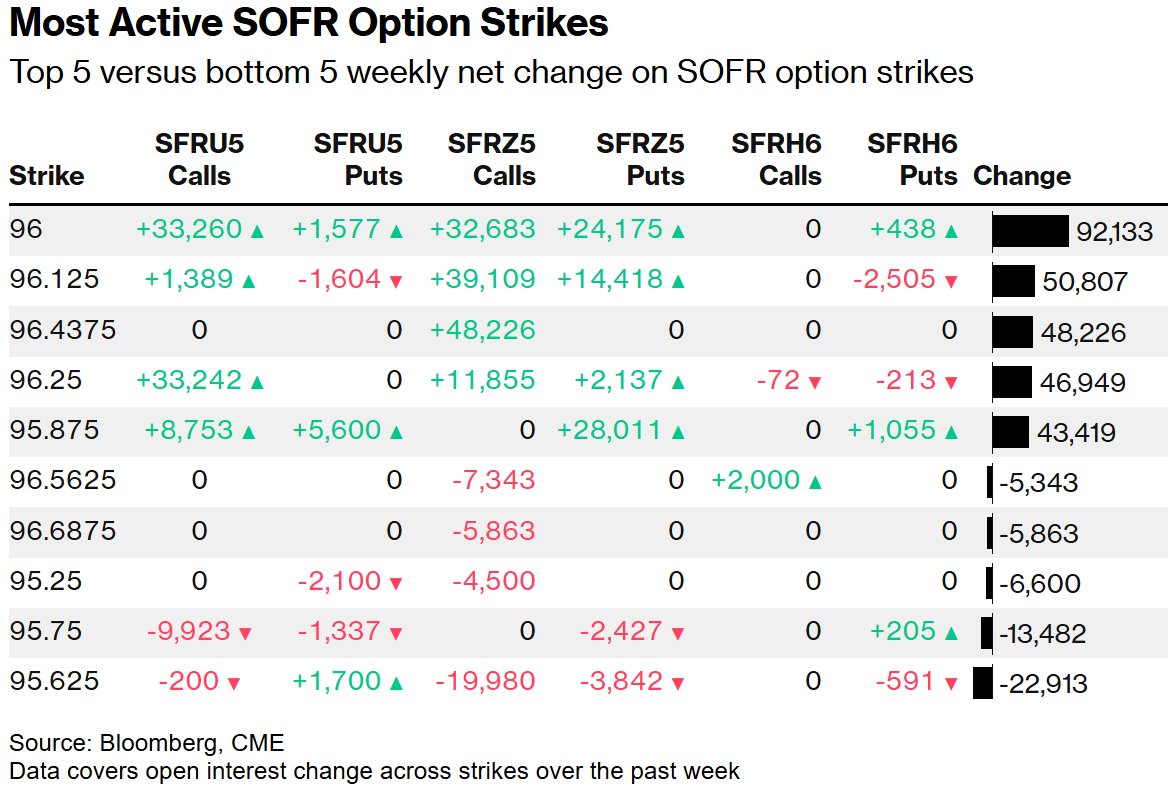Click the red down arrow beside -1,604
This screenshot has height=786, width=1176.
pos(395,282)
